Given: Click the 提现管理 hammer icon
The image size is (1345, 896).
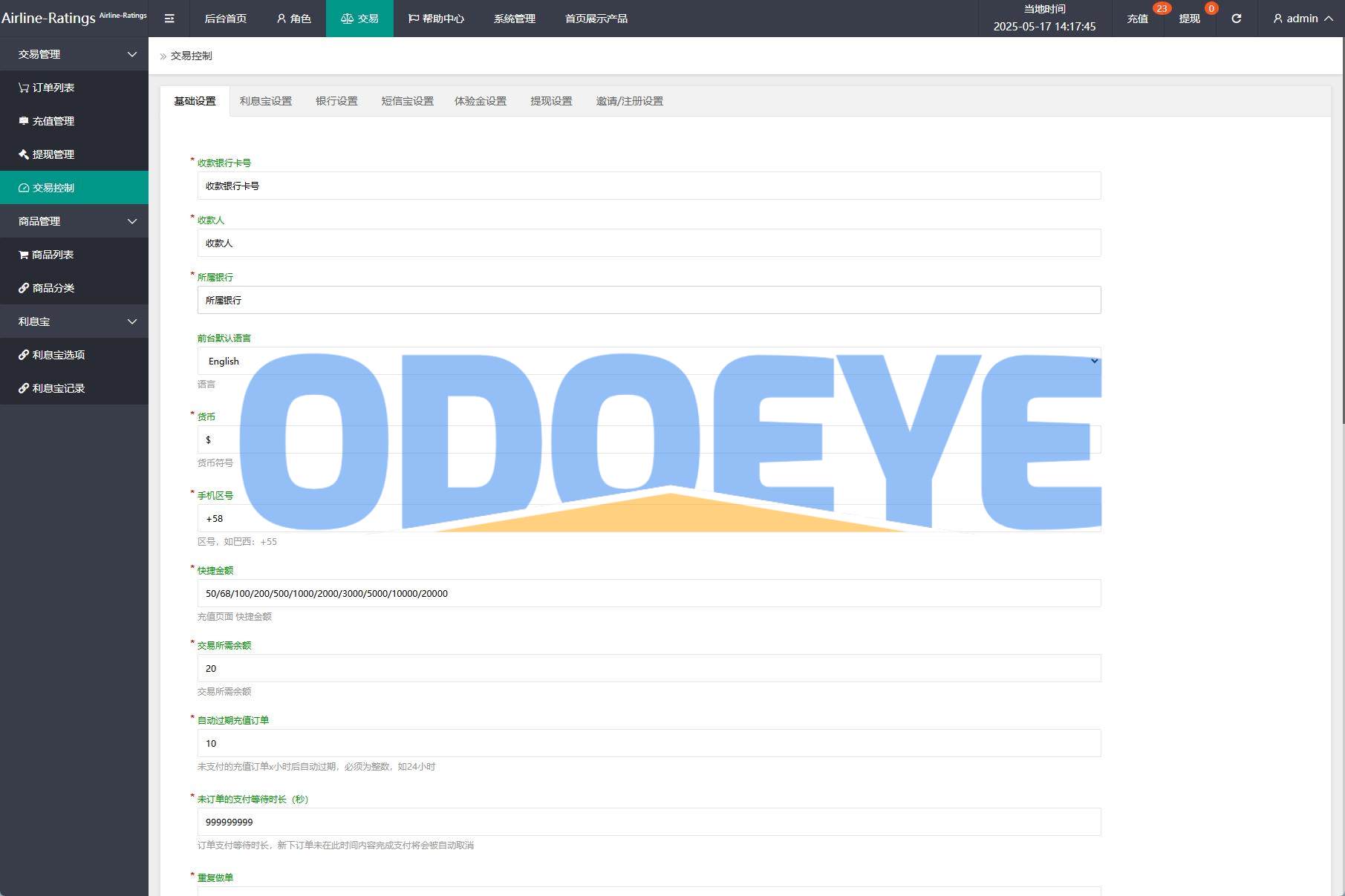Looking at the screenshot, I should click(x=24, y=154).
